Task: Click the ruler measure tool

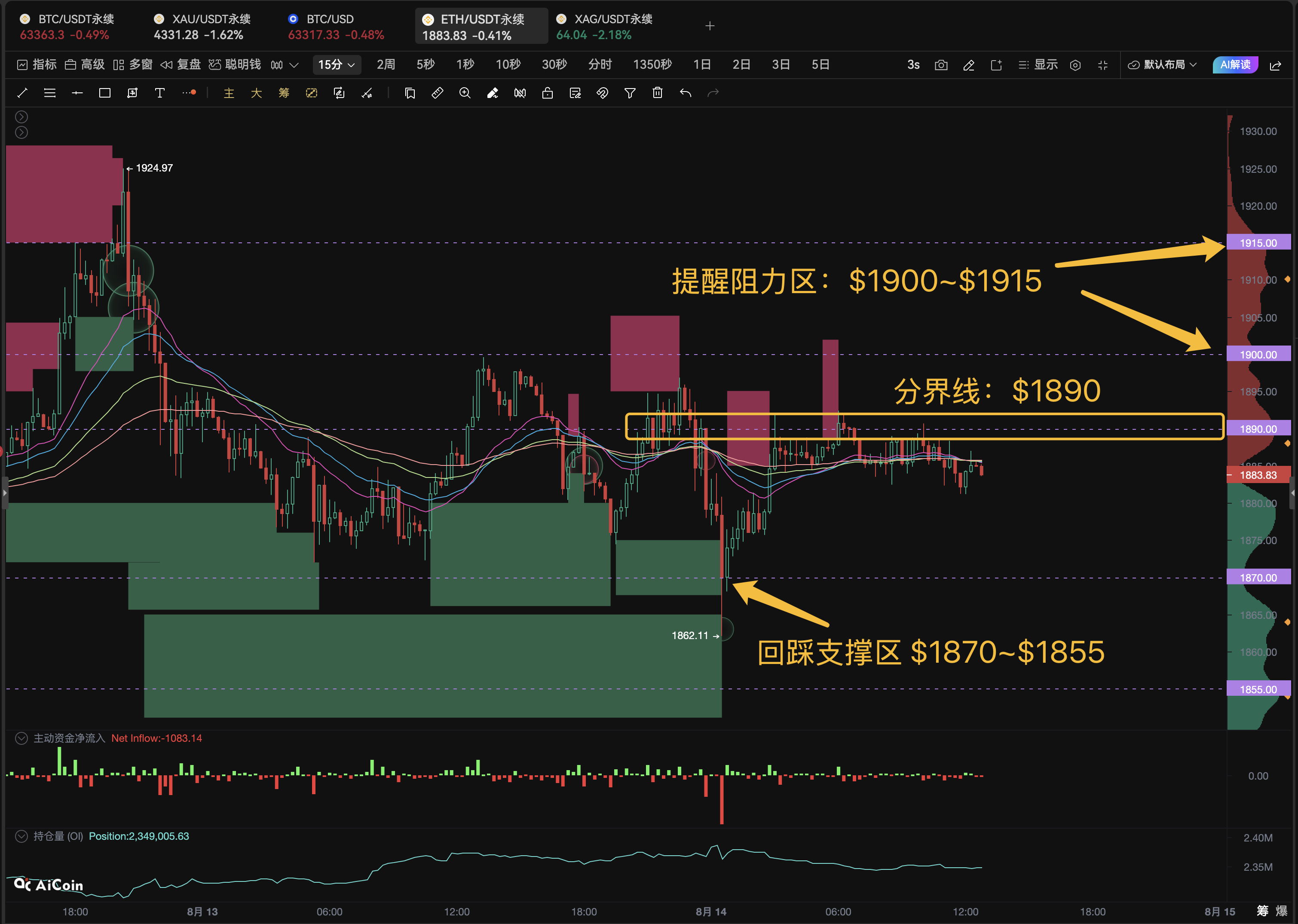Action: click(x=438, y=93)
